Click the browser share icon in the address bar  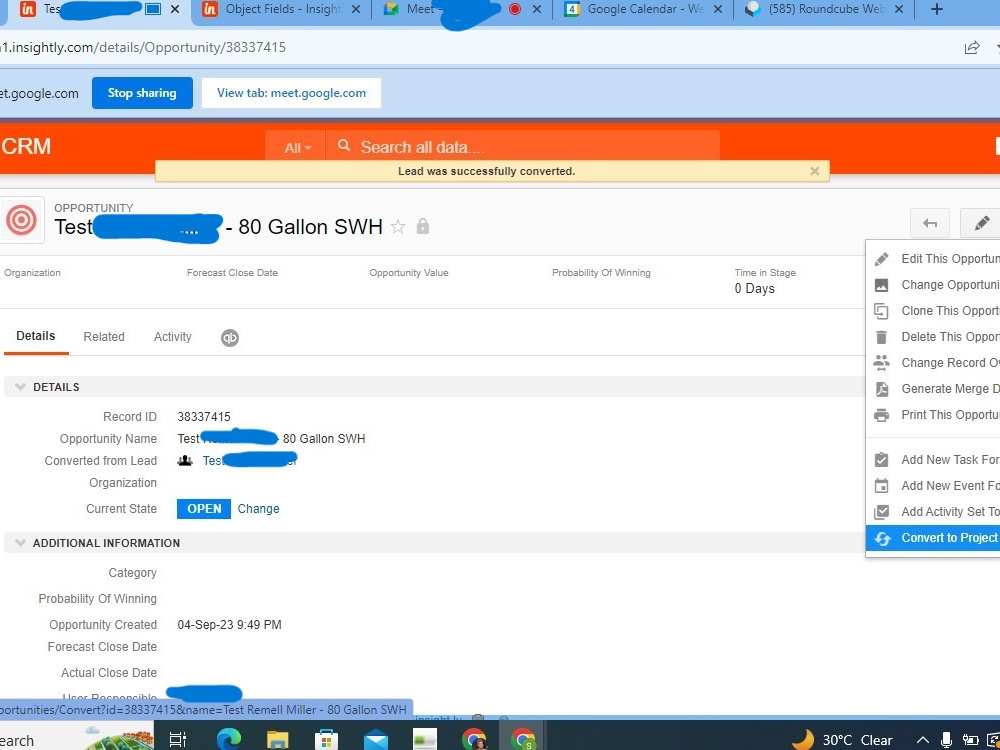click(x=972, y=48)
